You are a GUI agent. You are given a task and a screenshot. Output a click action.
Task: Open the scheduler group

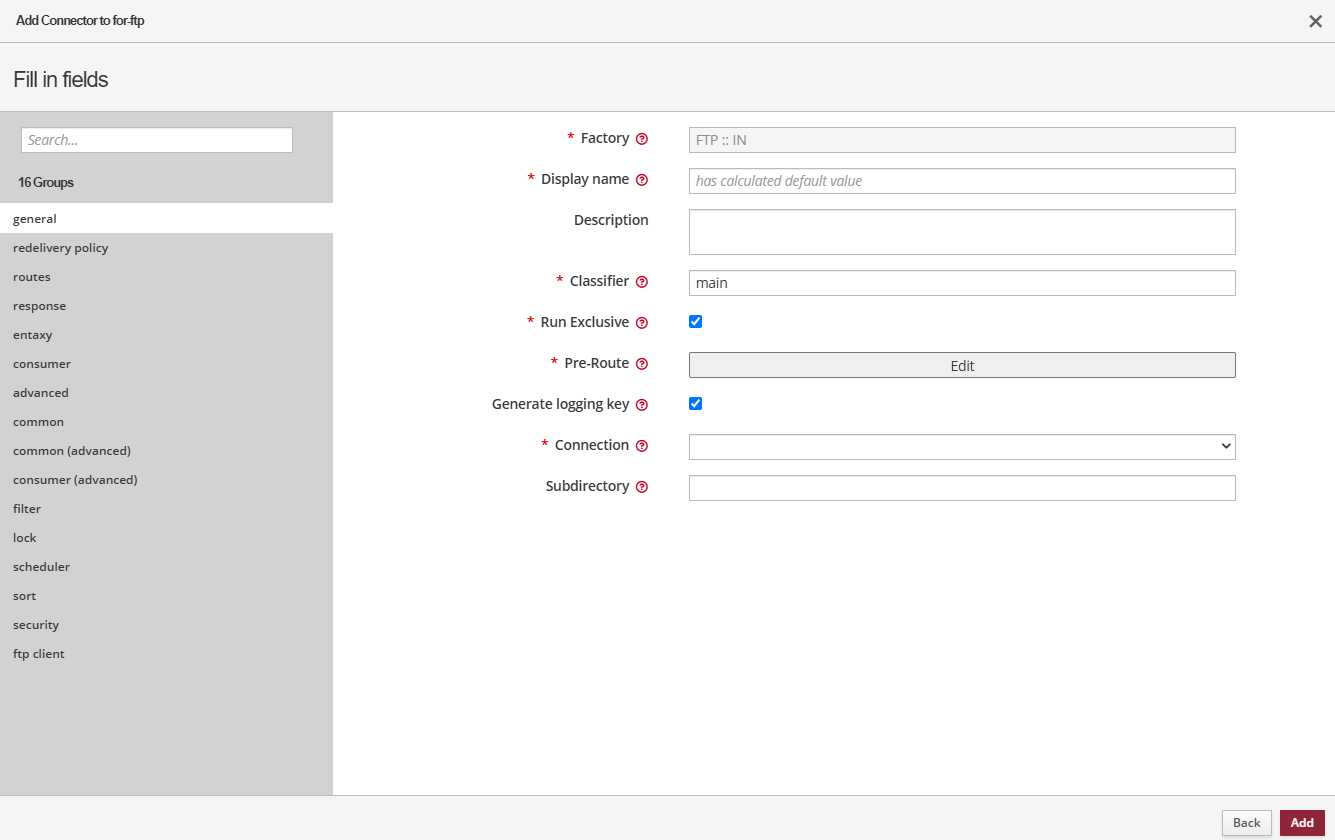point(41,567)
